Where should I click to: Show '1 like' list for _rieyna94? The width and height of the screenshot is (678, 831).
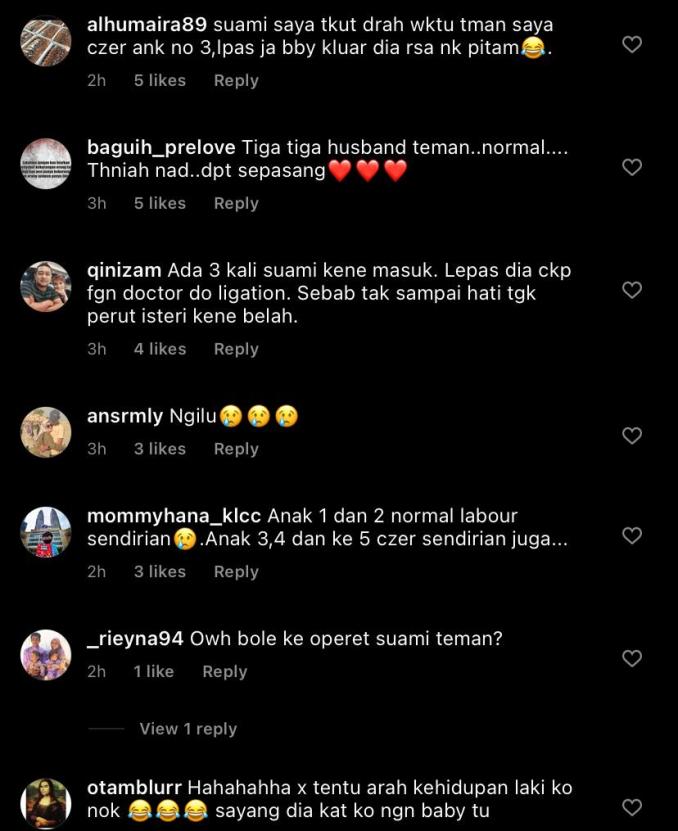(154, 671)
